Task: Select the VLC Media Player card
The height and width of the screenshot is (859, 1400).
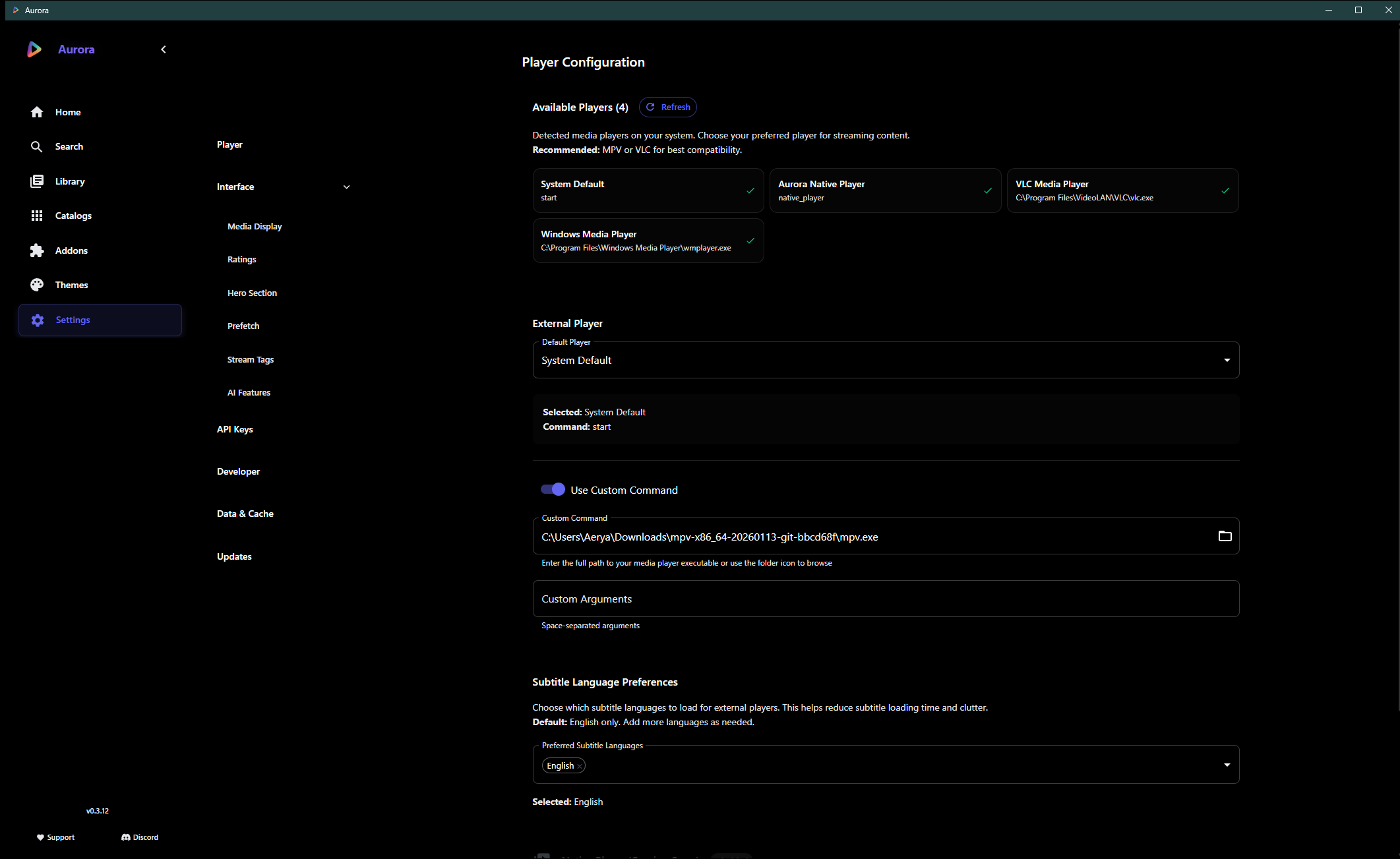Action: (x=1122, y=191)
